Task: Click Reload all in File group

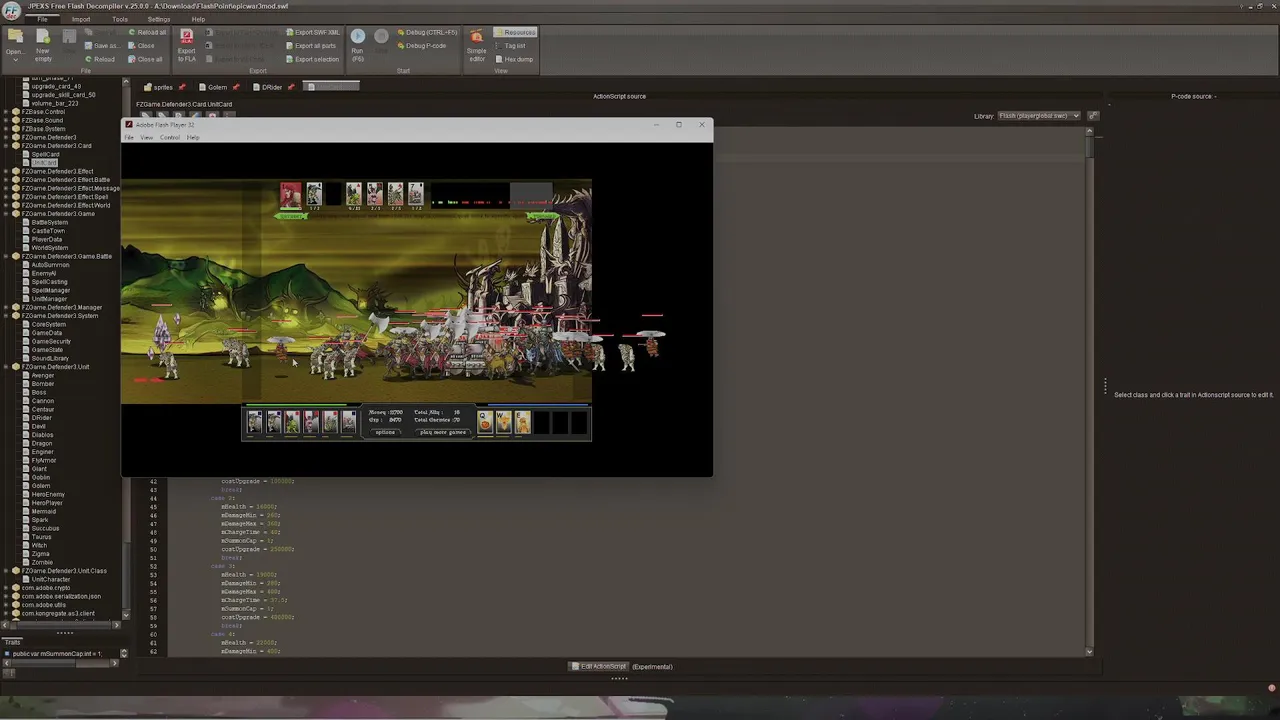Action: 146,32
